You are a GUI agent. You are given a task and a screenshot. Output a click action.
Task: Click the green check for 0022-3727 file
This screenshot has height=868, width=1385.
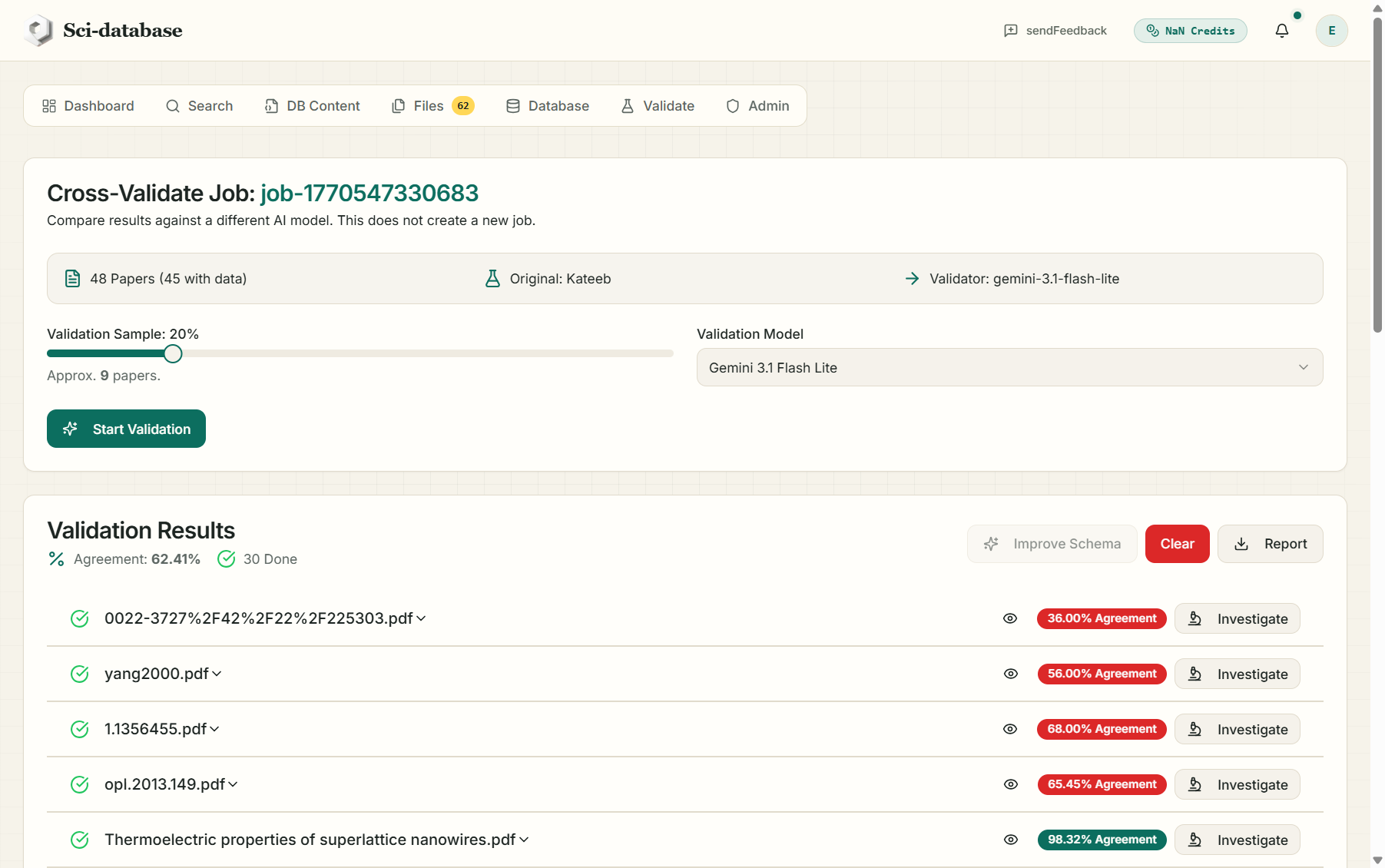[x=80, y=618]
